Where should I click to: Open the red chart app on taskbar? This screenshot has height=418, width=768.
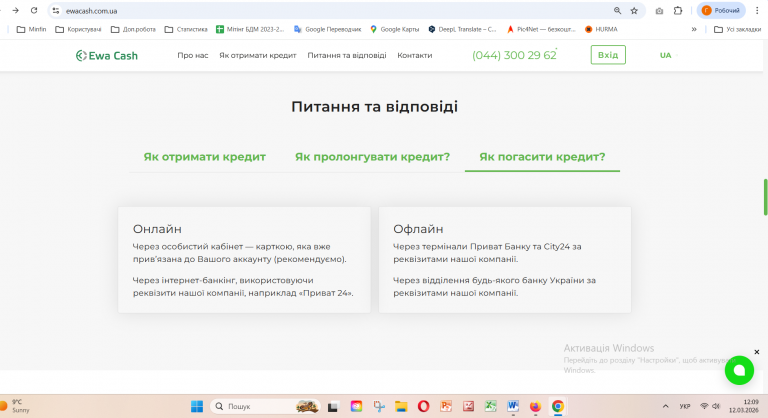click(x=468, y=406)
